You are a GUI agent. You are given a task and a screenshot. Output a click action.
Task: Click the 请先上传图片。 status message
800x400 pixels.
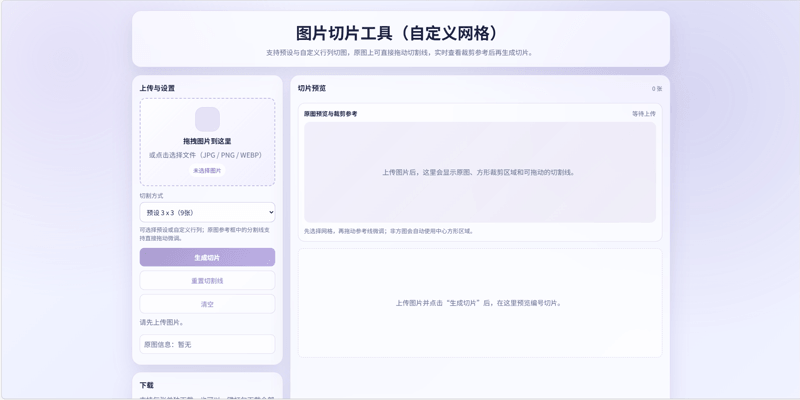[162, 322]
